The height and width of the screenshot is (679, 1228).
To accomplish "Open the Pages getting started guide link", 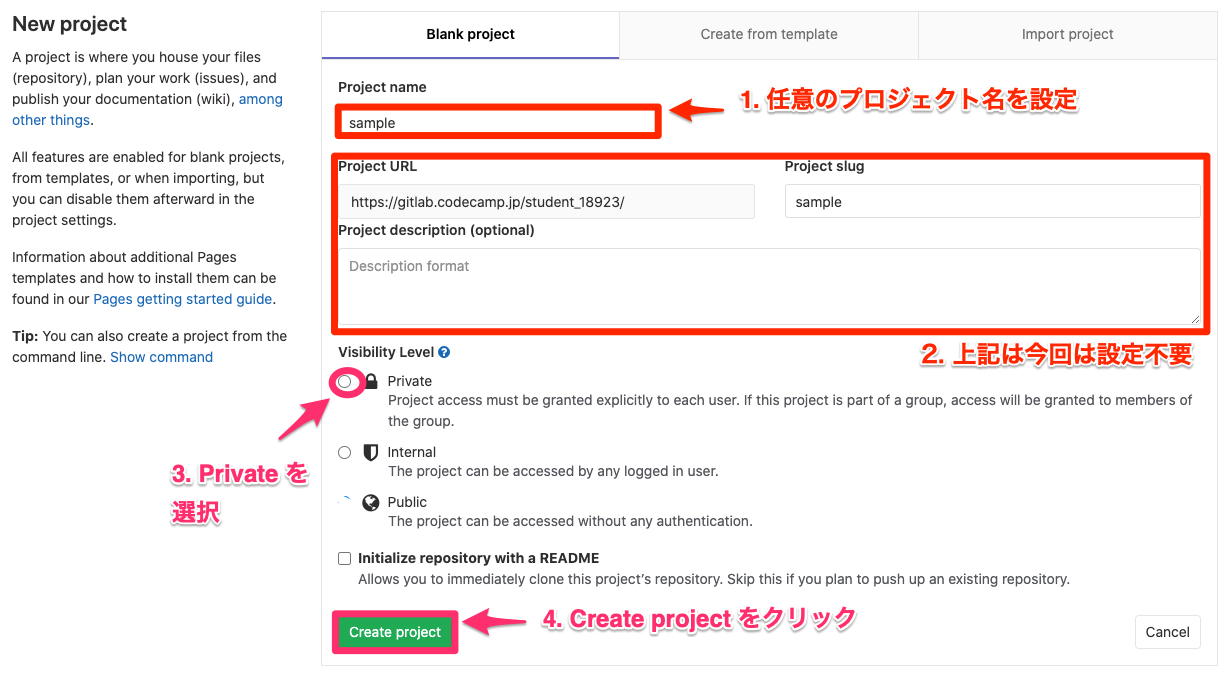I will click(182, 299).
